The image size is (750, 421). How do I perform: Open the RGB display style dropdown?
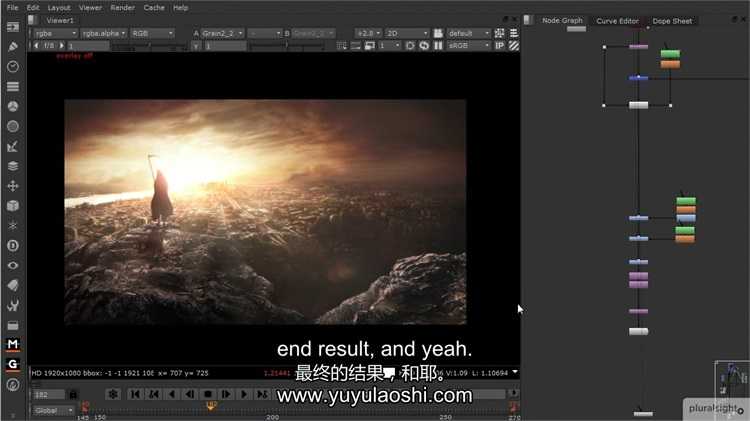[x=152, y=33]
